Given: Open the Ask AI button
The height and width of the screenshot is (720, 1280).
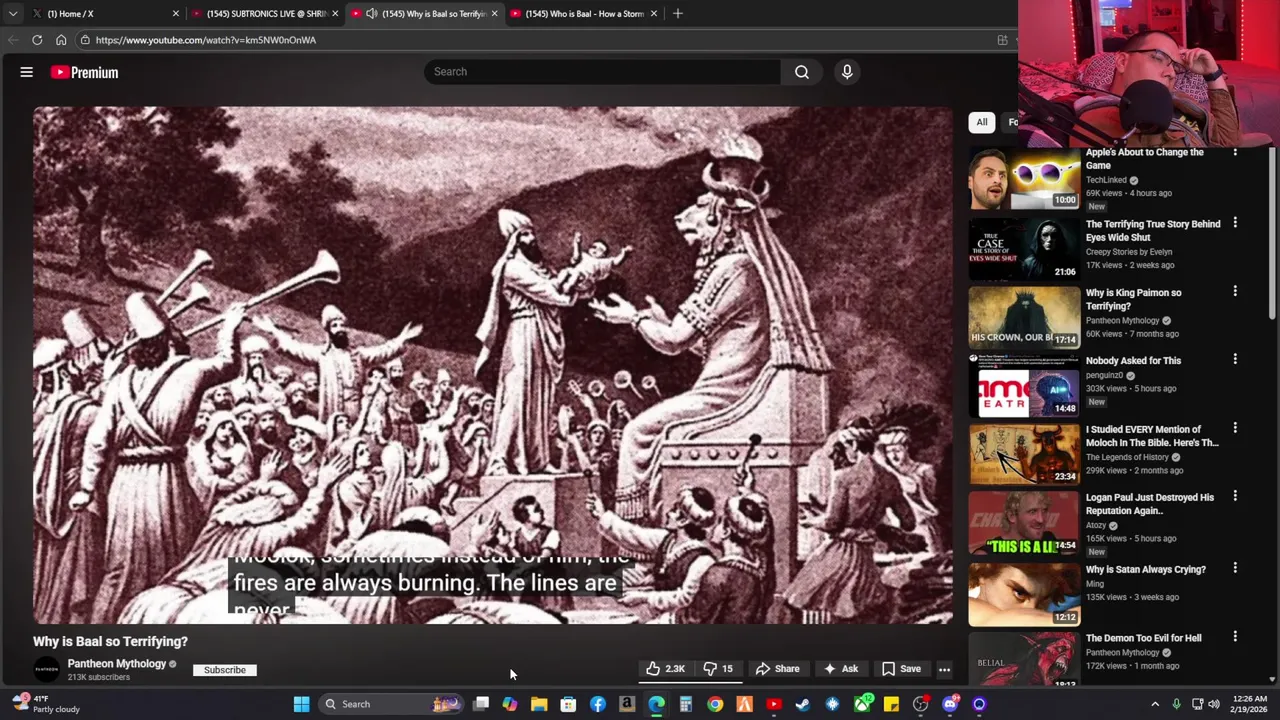Looking at the screenshot, I should click(841, 669).
